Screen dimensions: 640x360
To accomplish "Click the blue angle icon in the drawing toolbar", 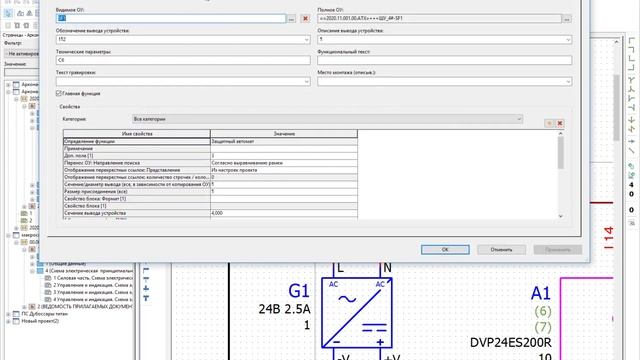I will point(146,270).
